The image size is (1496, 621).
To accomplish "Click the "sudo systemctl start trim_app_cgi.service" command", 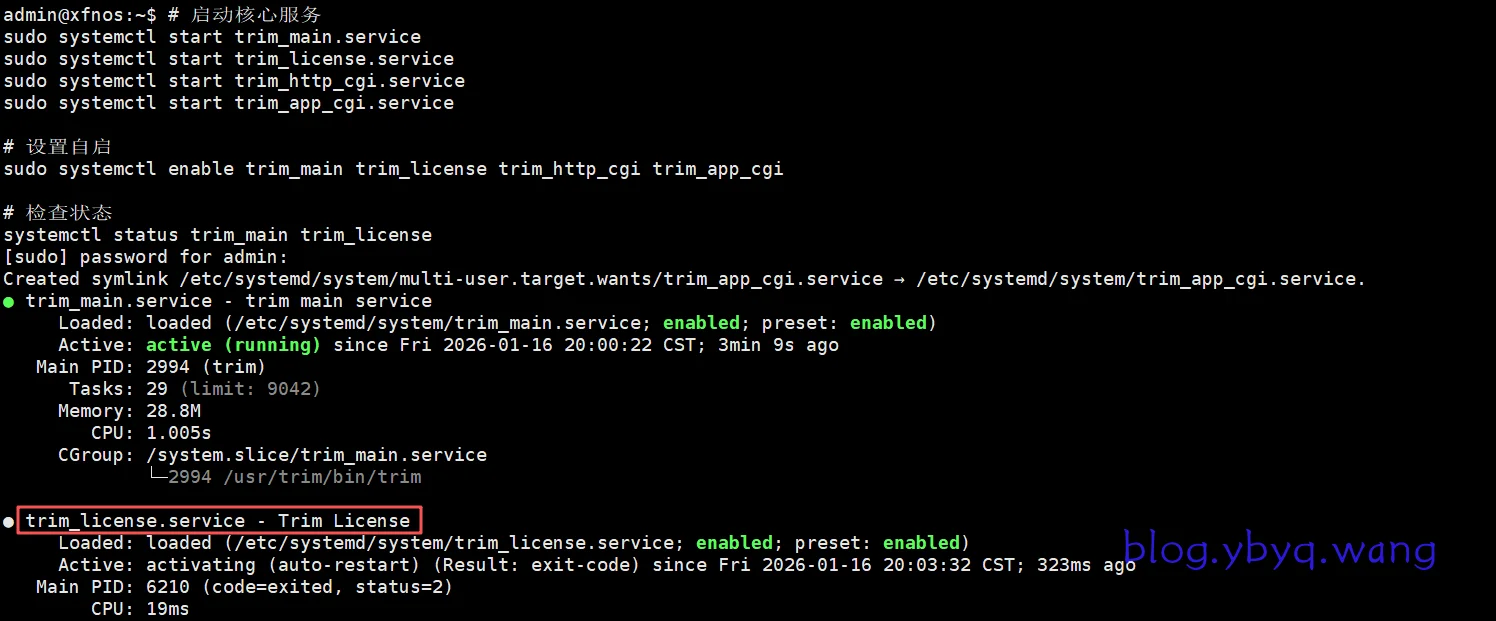I will (x=228, y=103).
